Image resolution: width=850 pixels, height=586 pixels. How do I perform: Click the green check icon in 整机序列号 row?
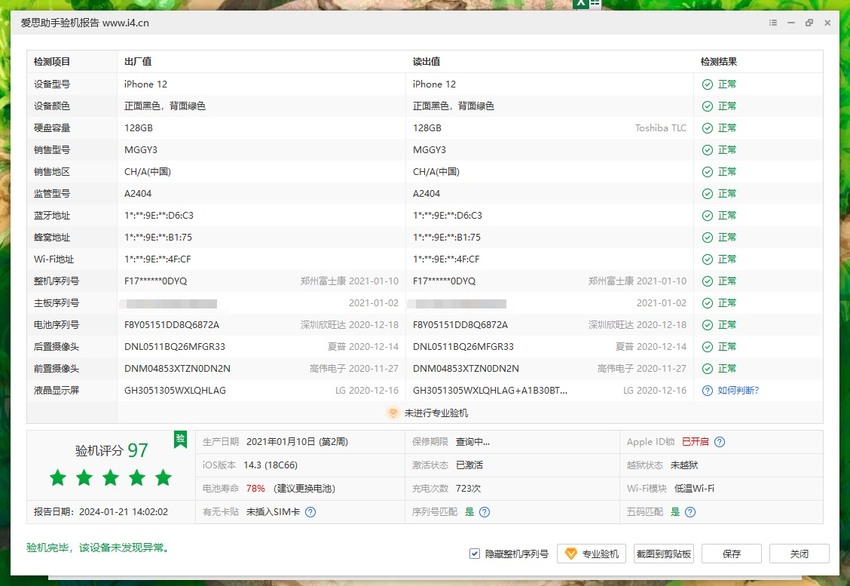pyautogui.click(x=707, y=281)
